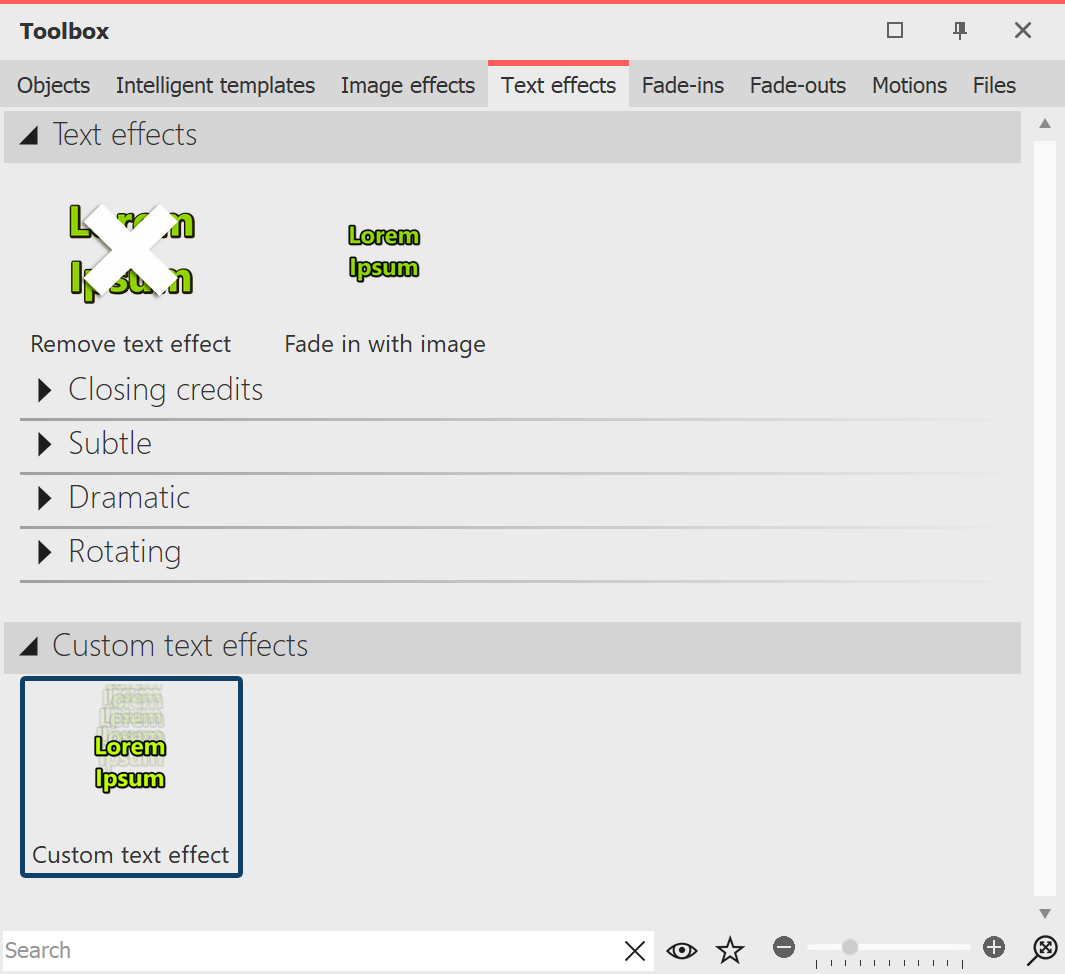Toggle the preview eye icon
Viewport: 1065px width, 974px height.
[x=681, y=951]
